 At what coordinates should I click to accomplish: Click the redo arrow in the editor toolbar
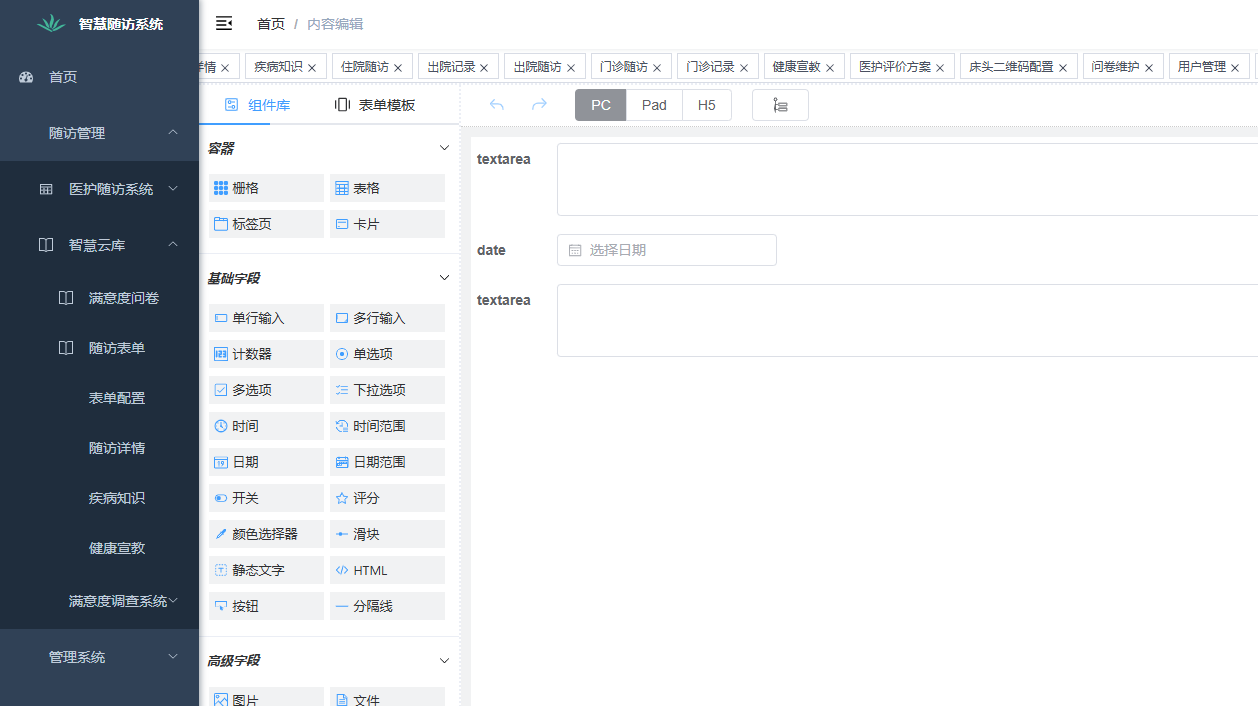(x=539, y=104)
